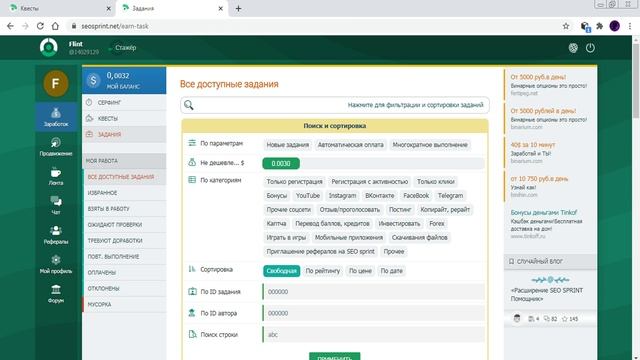This screenshot has width=640, height=360.
Task: Click the dollar balance icon
Action: coord(93,80)
